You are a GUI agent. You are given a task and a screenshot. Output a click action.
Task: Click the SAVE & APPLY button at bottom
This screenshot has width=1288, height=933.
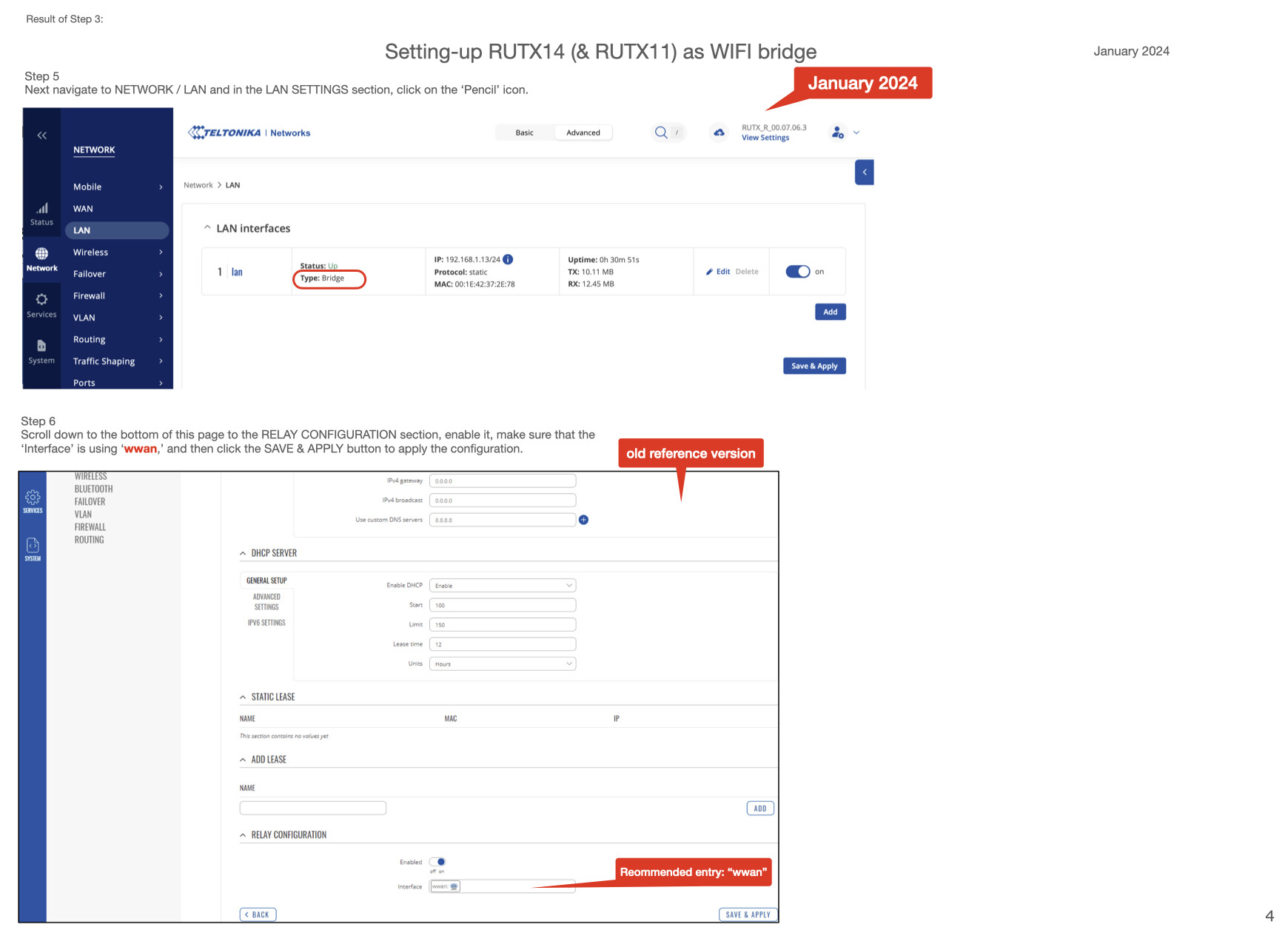tap(748, 915)
